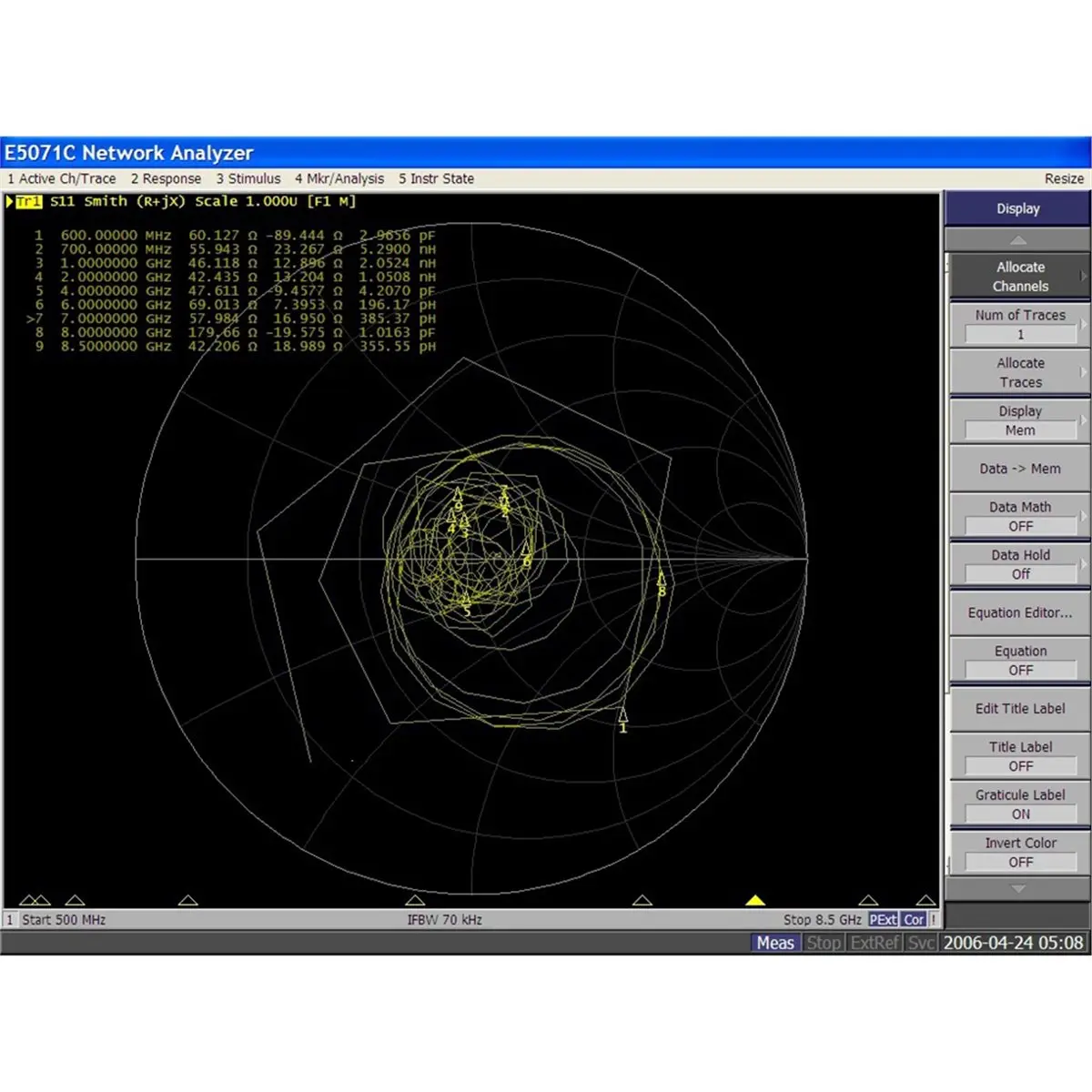The width and height of the screenshot is (1092, 1092).
Task: Select marker 2 row 700.00000 MHz
Action: click(x=235, y=248)
